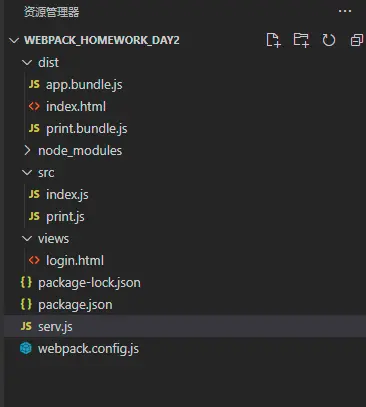Open package.json file
This screenshot has height=407, width=366.
coord(75,305)
